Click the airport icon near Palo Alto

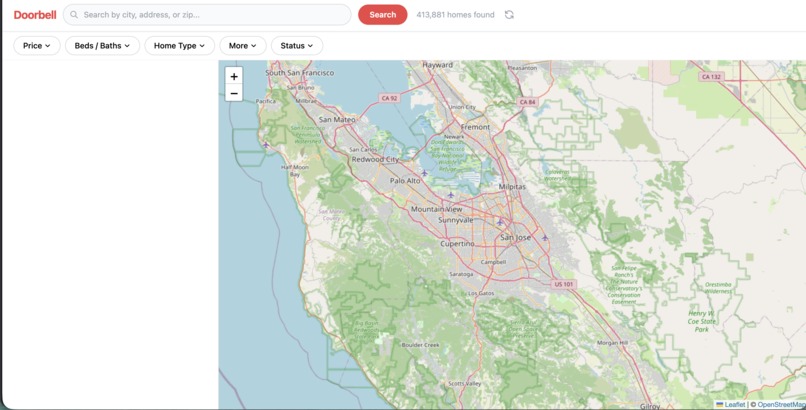point(424,173)
